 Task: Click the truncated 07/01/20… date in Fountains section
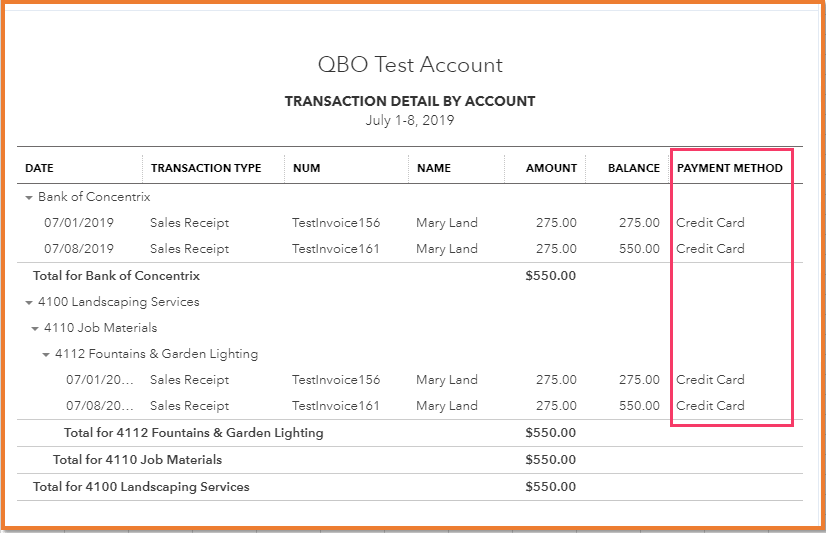click(x=100, y=380)
